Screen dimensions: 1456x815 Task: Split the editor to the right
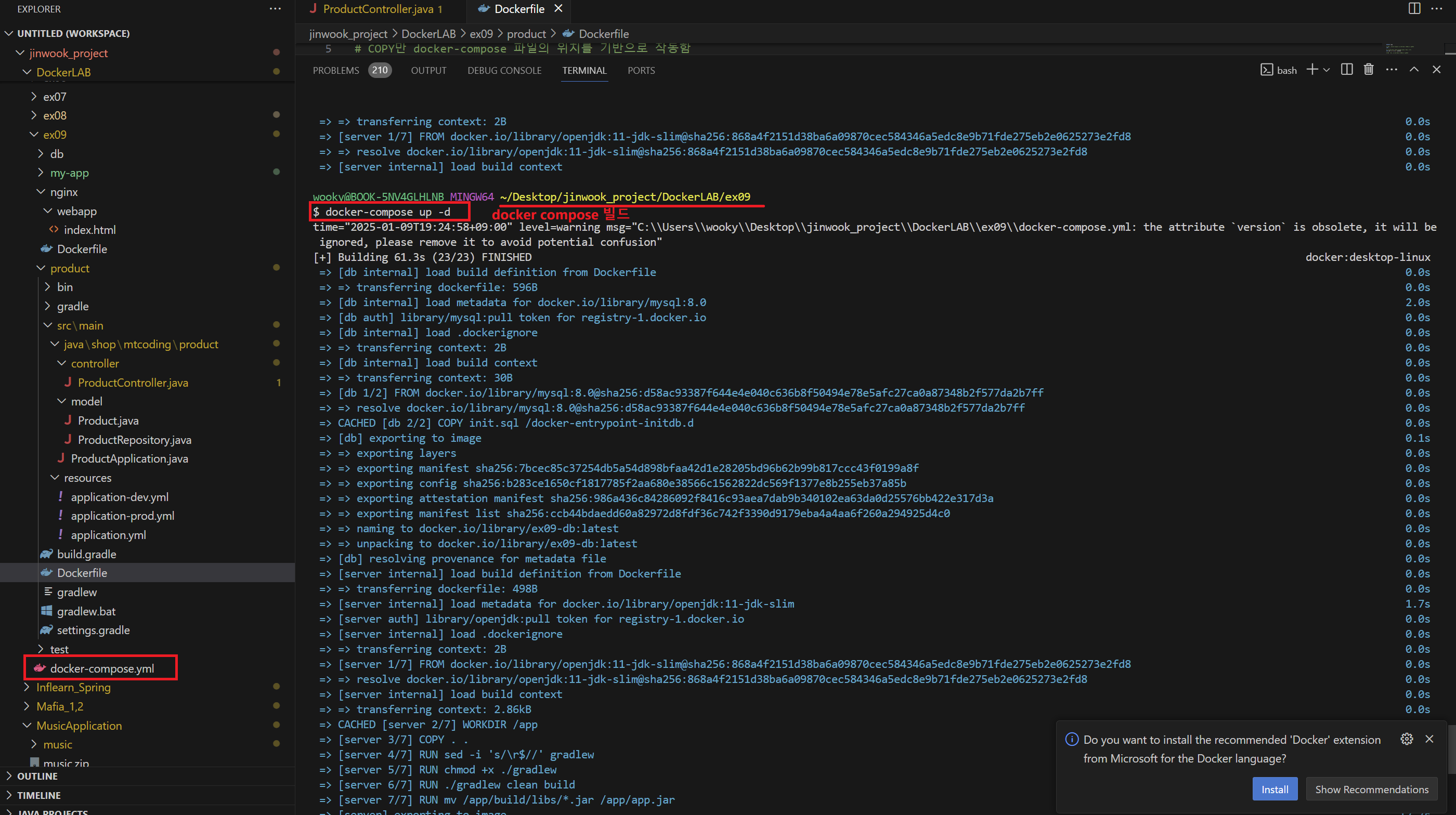tap(1414, 8)
